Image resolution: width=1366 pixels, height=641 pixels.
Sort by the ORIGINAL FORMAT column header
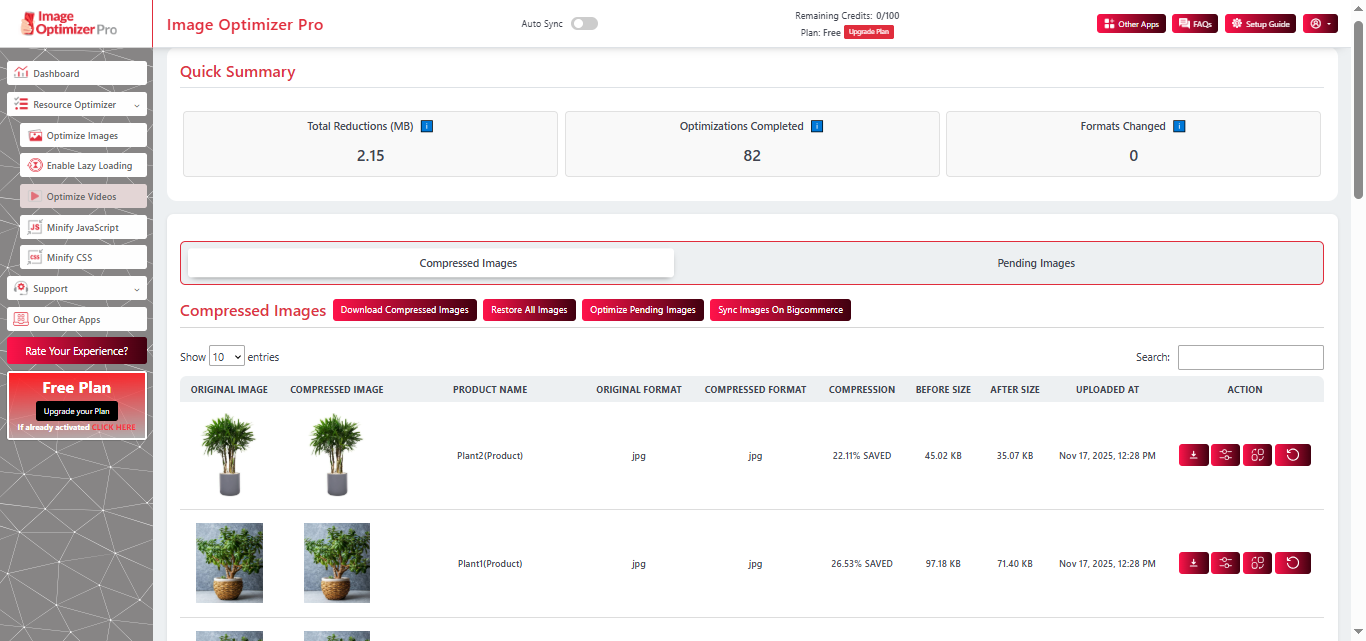point(639,390)
